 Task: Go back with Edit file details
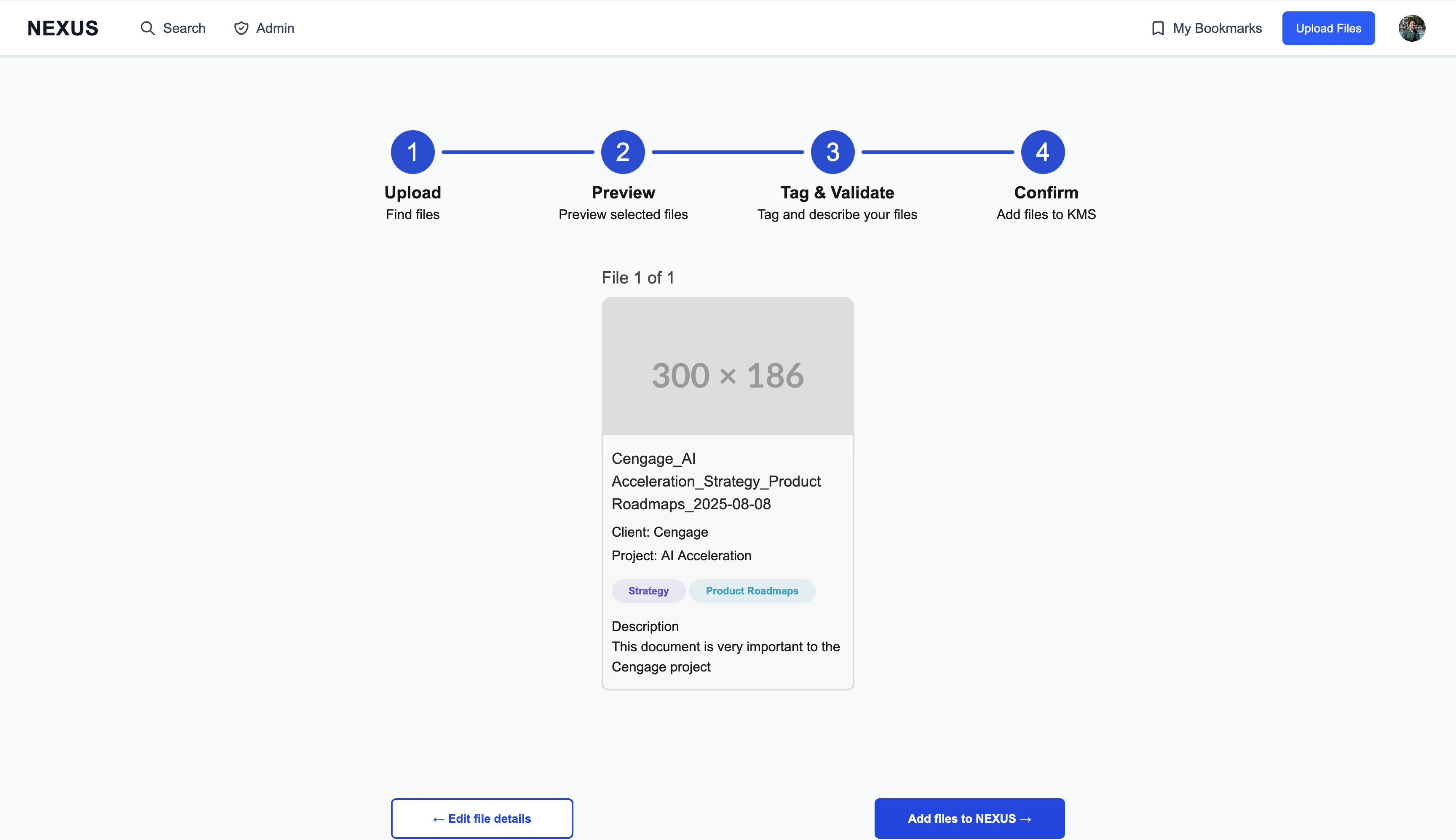(x=482, y=818)
